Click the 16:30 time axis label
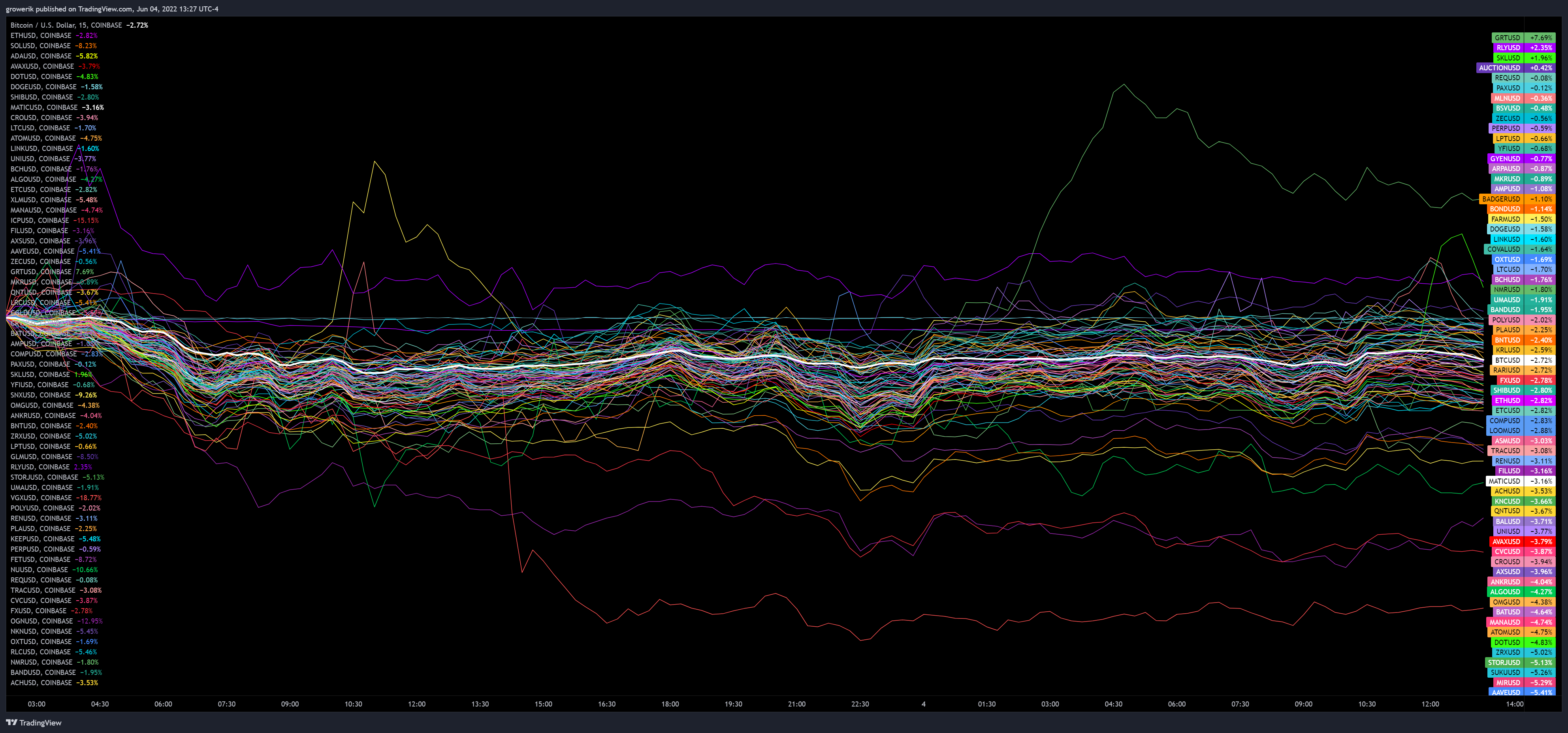Image resolution: width=1568 pixels, height=733 pixels. click(606, 704)
